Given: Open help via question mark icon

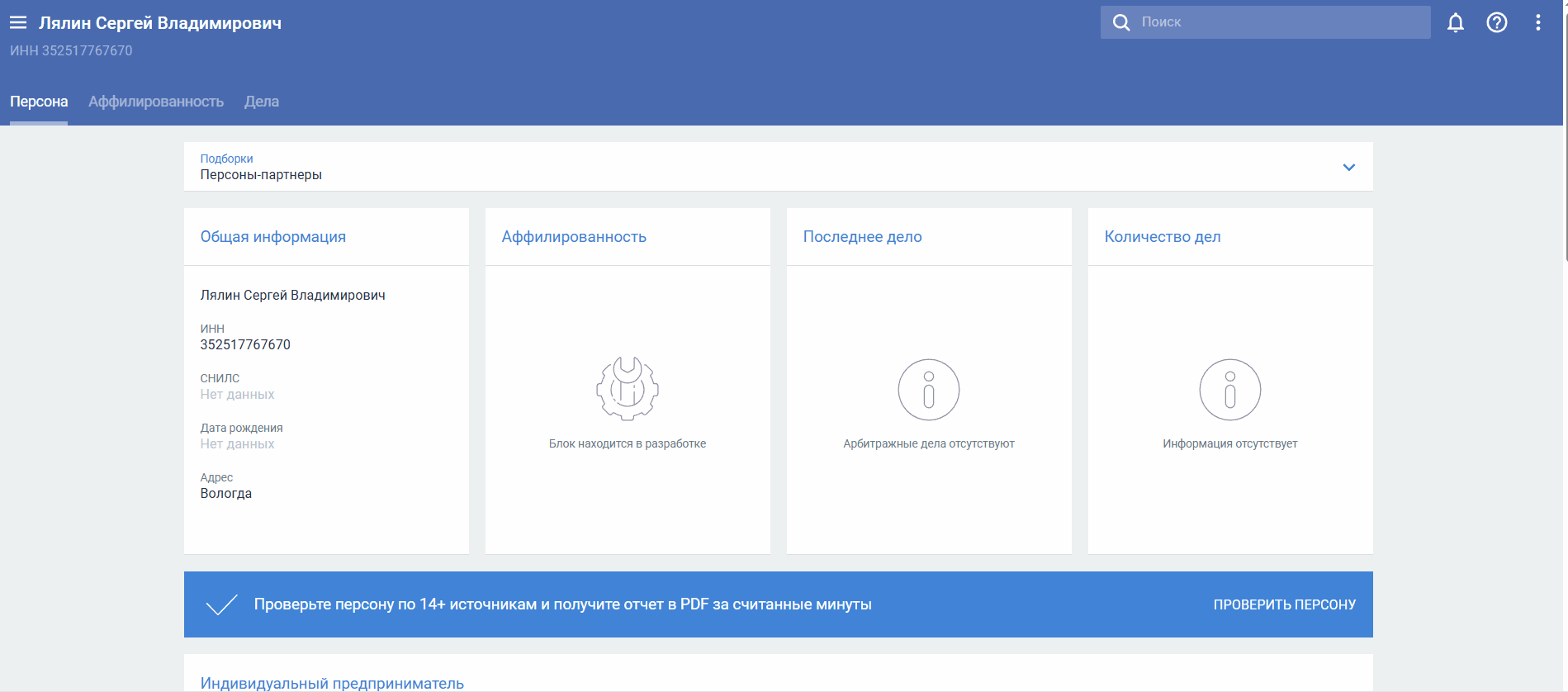Looking at the screenshot, I should pyautogui.click(x=1496, y=23).
